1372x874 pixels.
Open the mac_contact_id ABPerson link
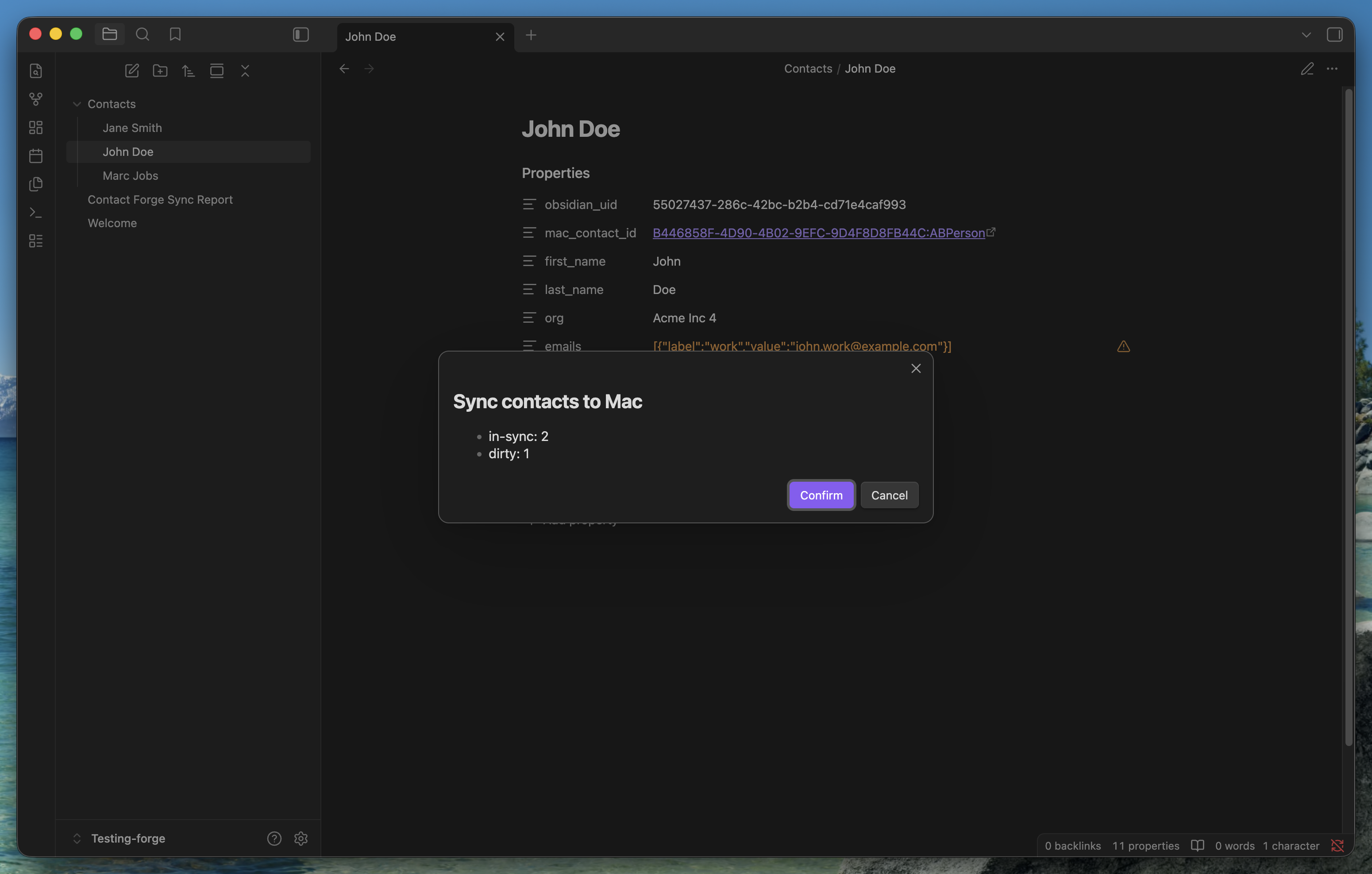coord(819,232)
